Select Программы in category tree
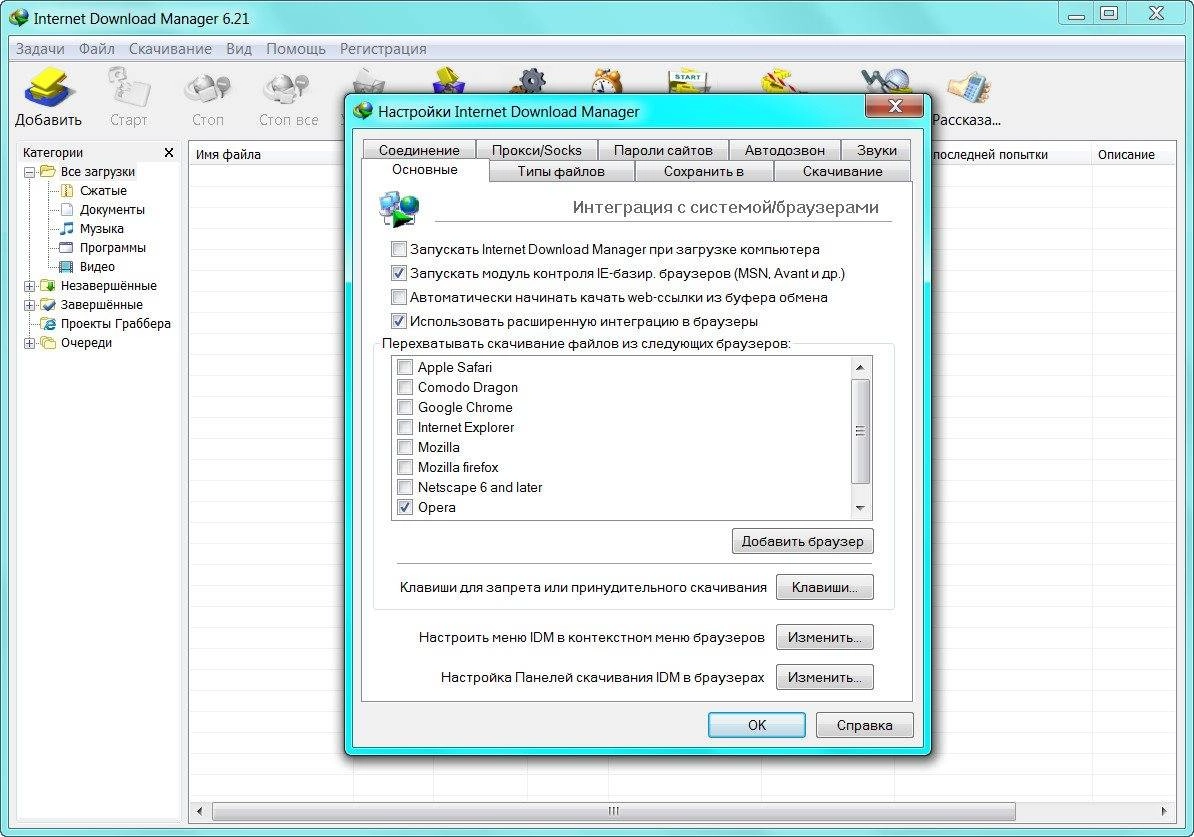 coord(113,248)
